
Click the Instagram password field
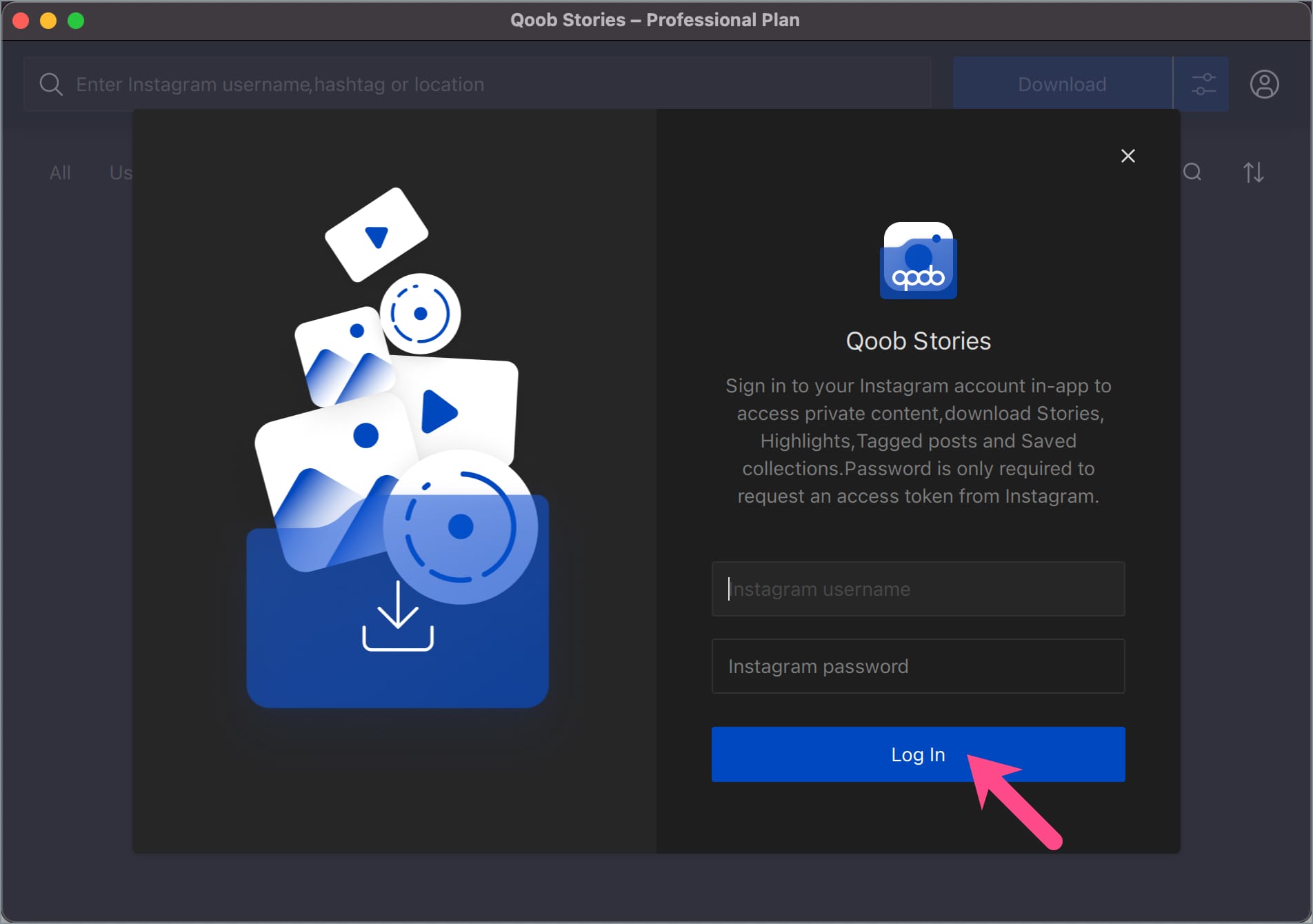(x=918, y=666)
